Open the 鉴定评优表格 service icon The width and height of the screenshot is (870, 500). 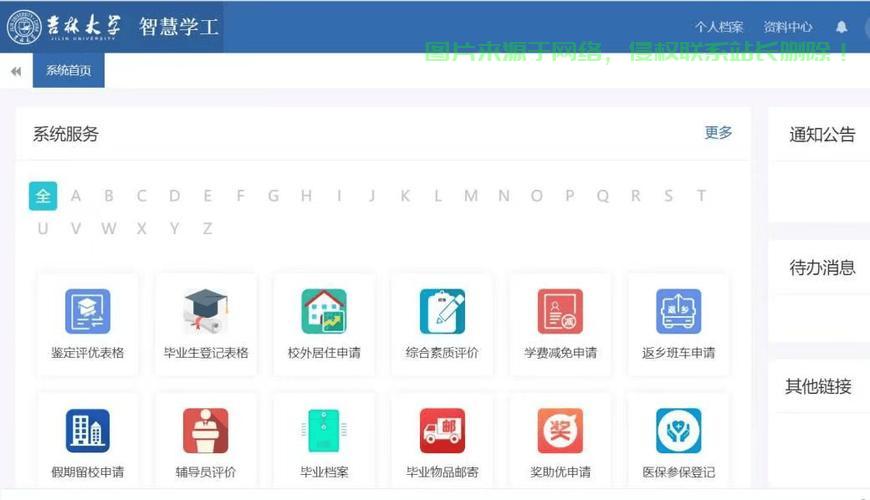(x=88, y=311)
